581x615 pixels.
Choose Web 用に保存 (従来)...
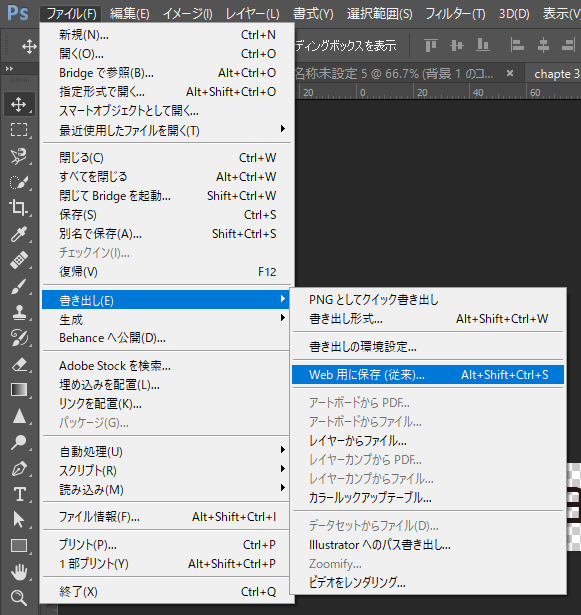428,375
